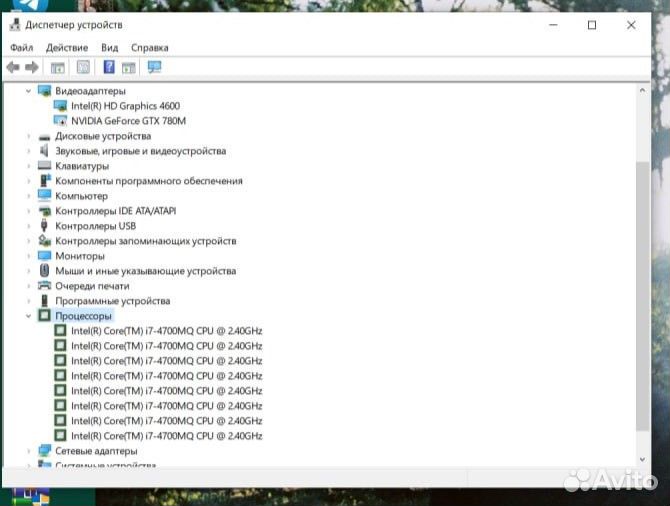Click the Процессоры chip icon
The height and width of the screenshot is (506, 670).
tap(44, 315)
